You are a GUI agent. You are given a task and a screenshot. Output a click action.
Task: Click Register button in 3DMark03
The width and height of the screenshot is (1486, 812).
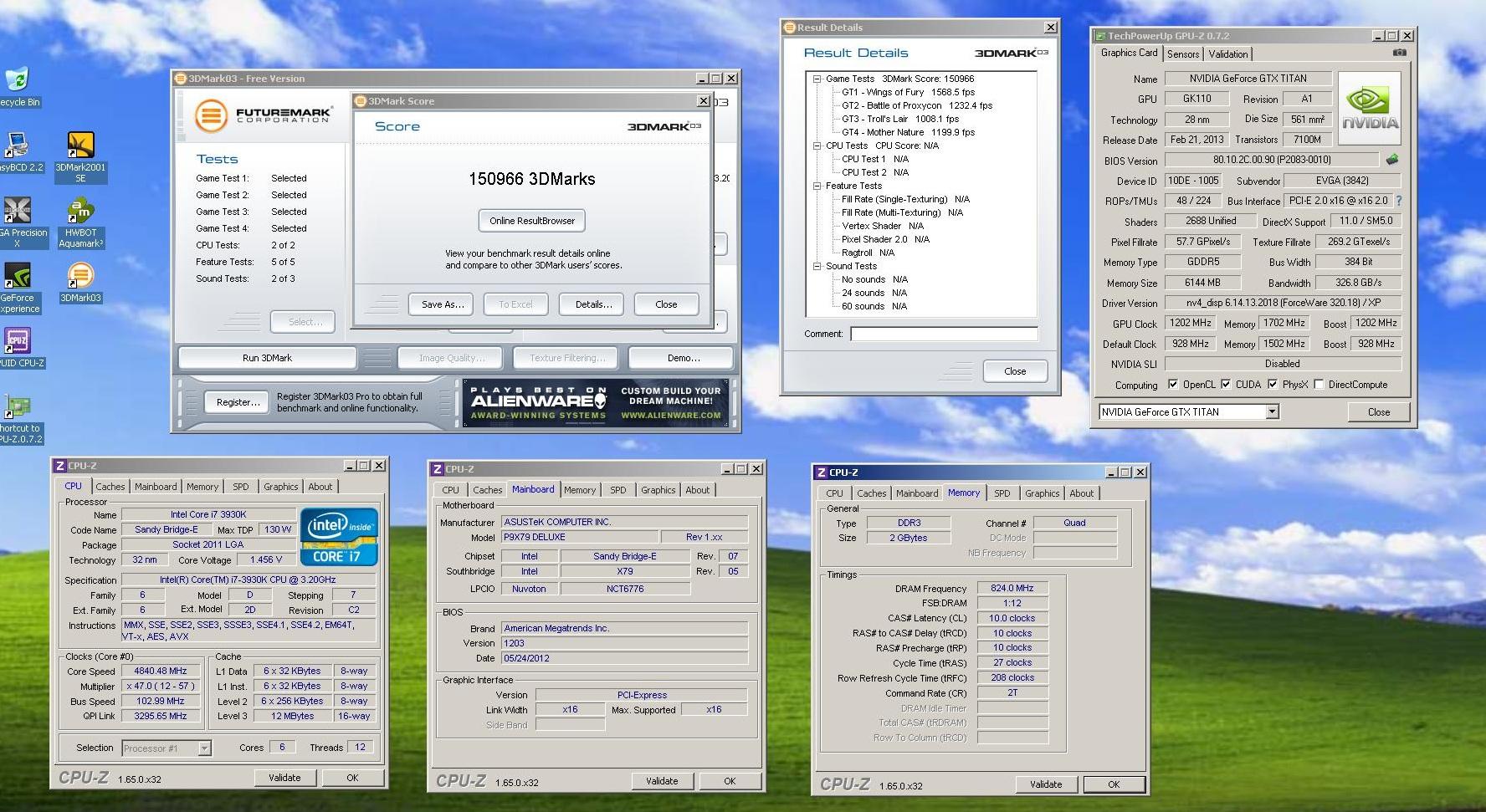[x=238, y=402]
